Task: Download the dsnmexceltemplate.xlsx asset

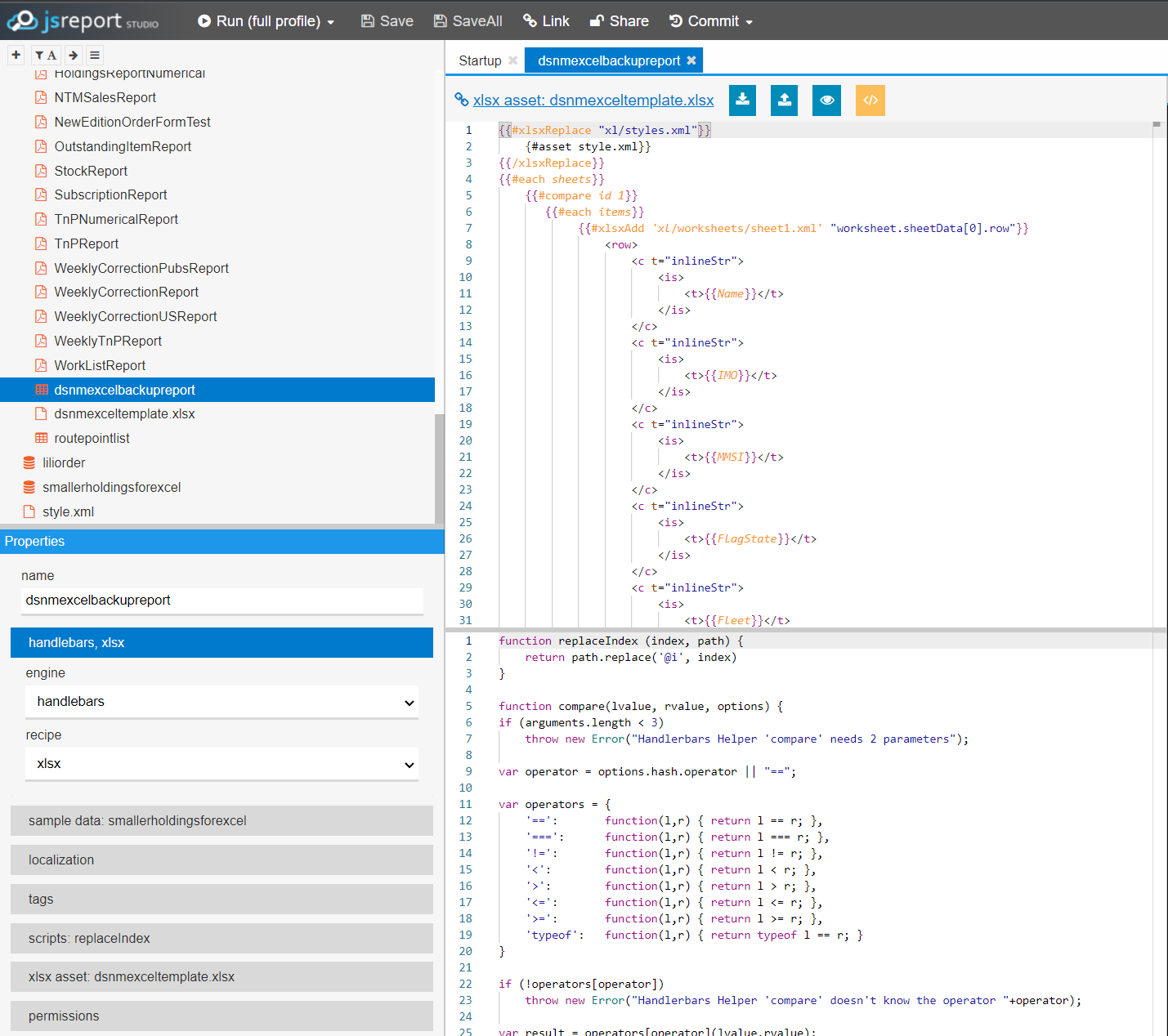Action: click(x=742, y=100)
